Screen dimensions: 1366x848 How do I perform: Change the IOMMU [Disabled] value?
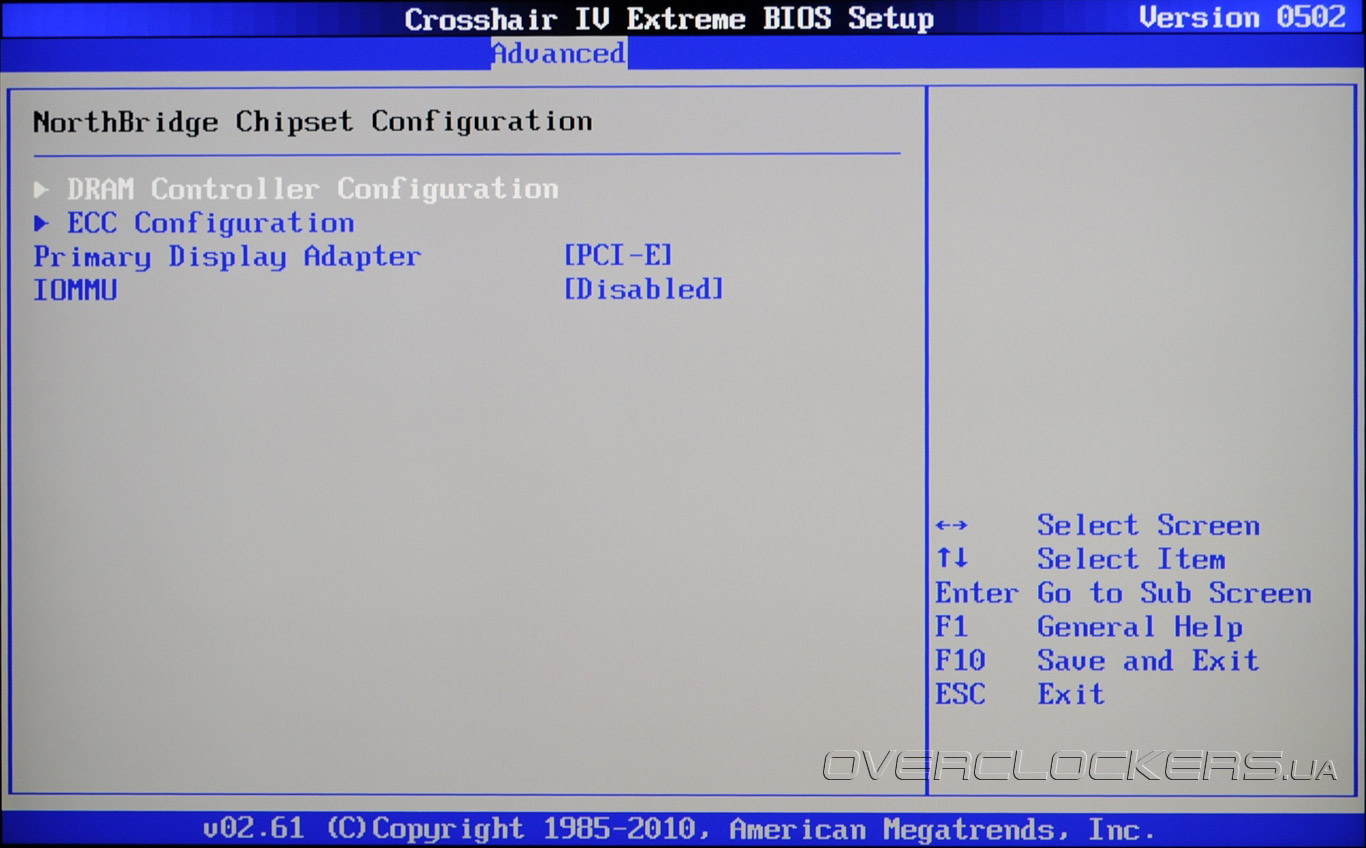643,290
